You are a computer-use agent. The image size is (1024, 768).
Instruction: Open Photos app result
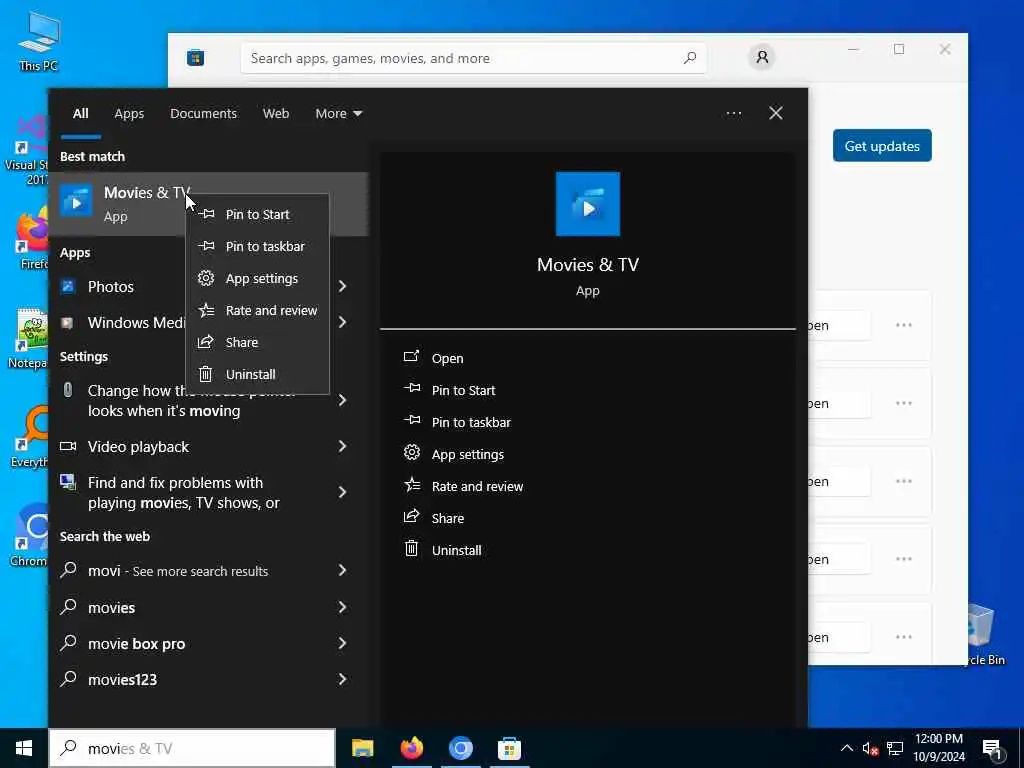coord(111,286)
